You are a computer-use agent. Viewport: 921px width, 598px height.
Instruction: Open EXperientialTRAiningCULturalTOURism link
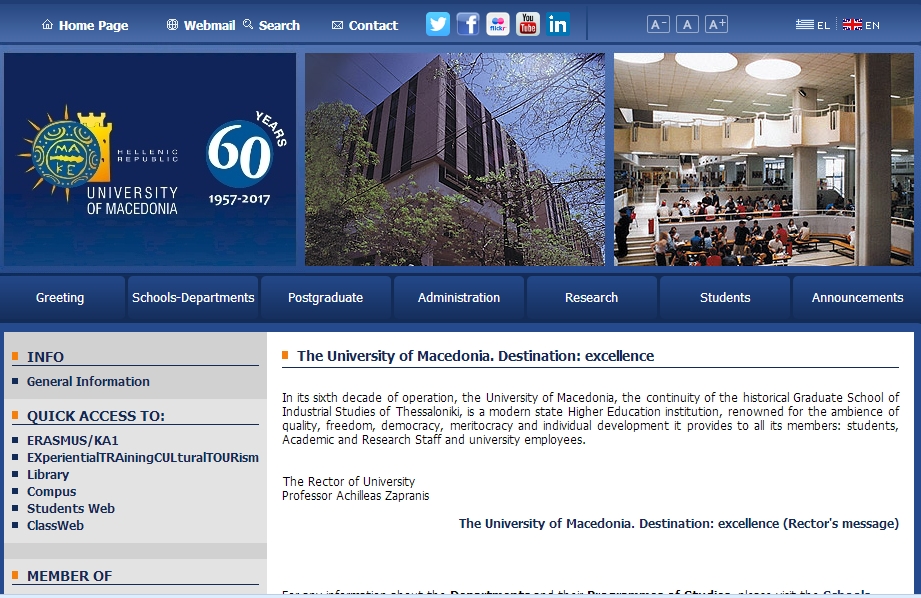(143, 458)
